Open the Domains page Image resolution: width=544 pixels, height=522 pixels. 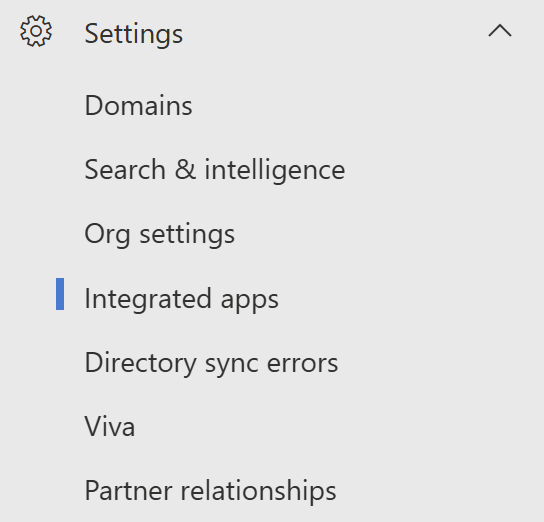tap(138, 105)
